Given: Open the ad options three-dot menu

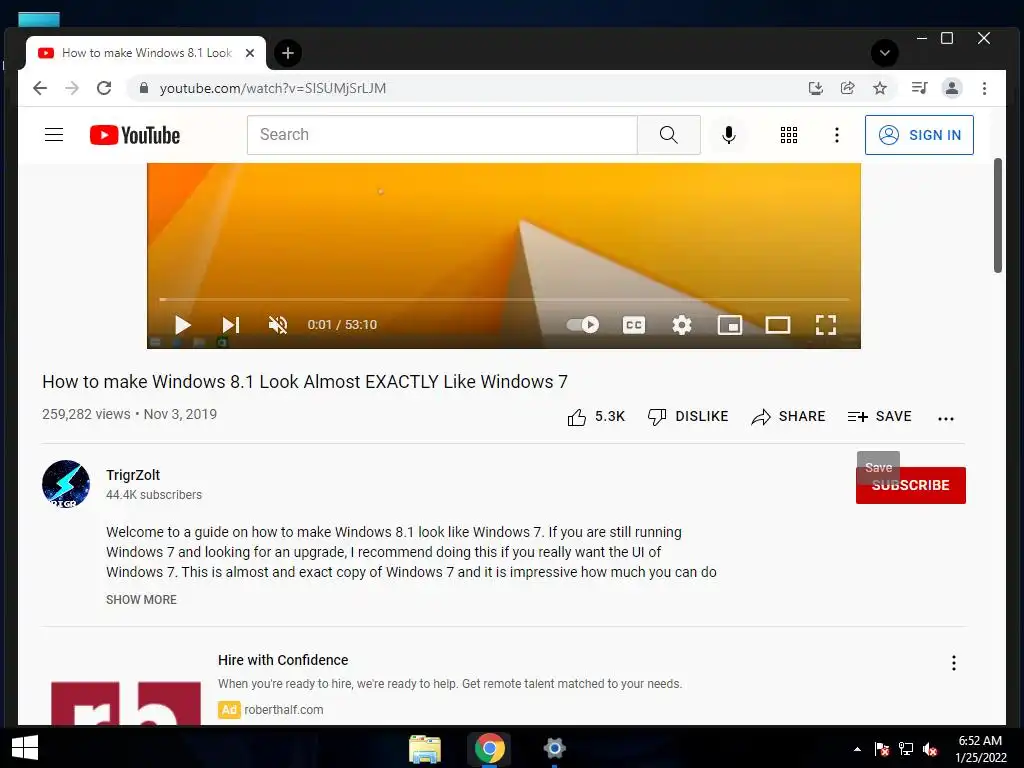Looking at the screenshot, I should [x=953, y=663].
